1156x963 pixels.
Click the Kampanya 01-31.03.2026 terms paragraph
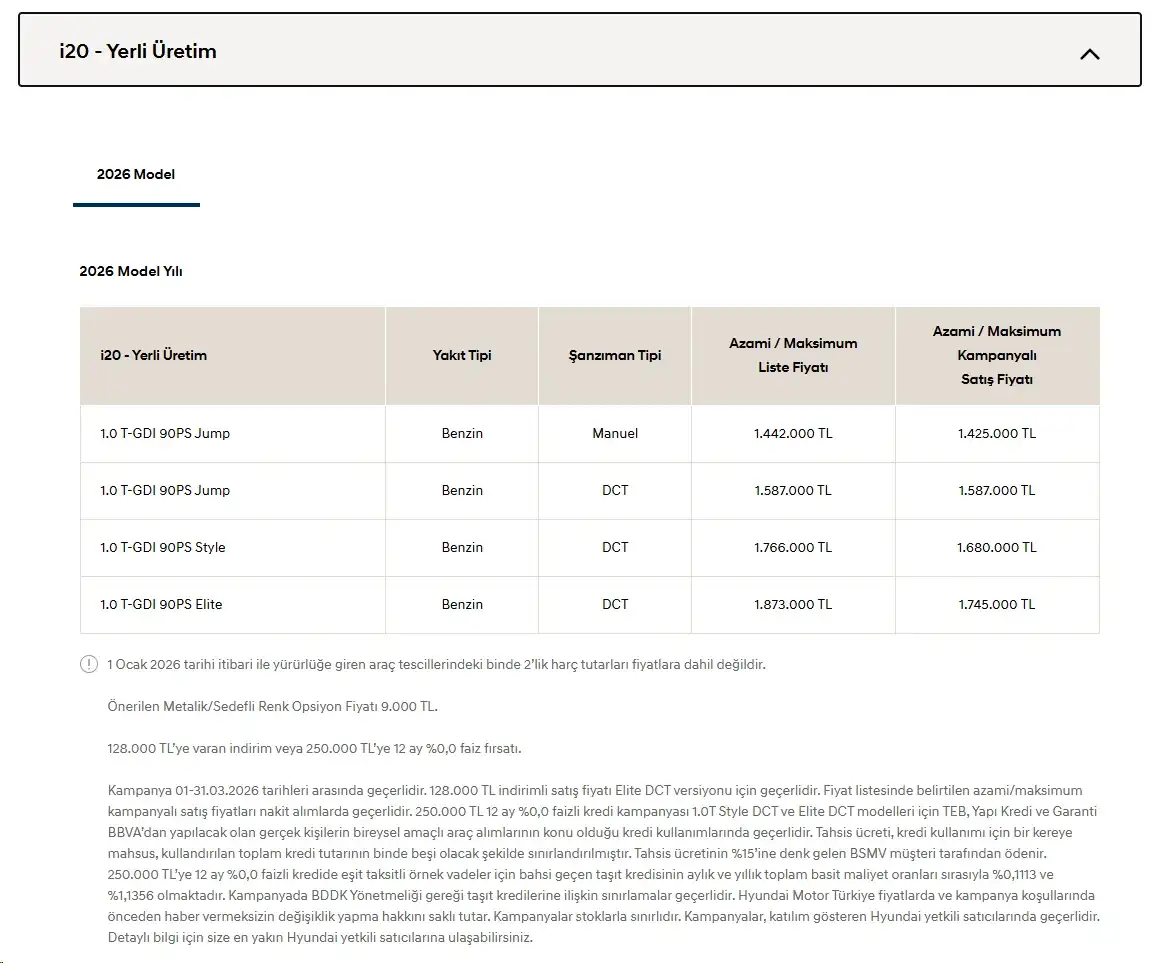click(604, 864)
